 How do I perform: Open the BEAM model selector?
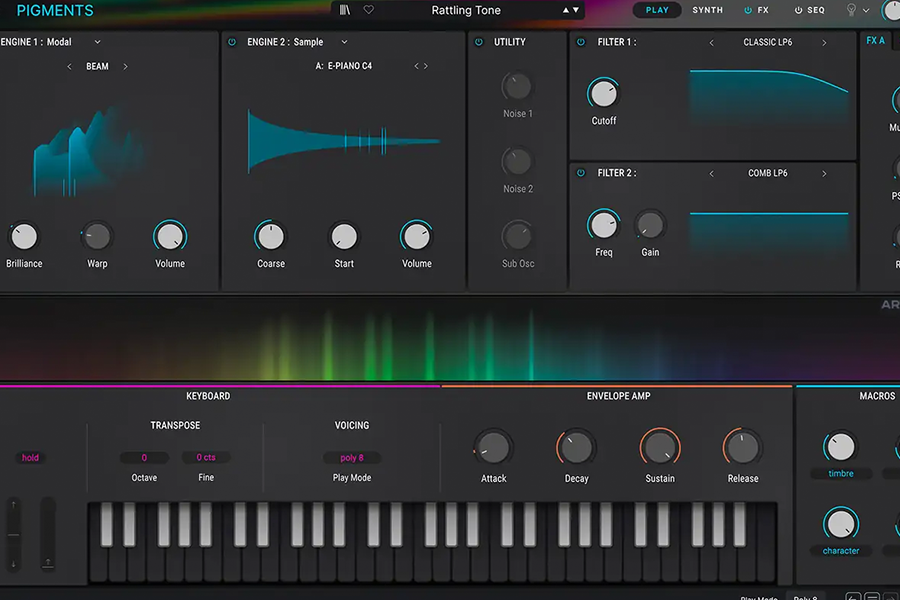coord(97,67)
